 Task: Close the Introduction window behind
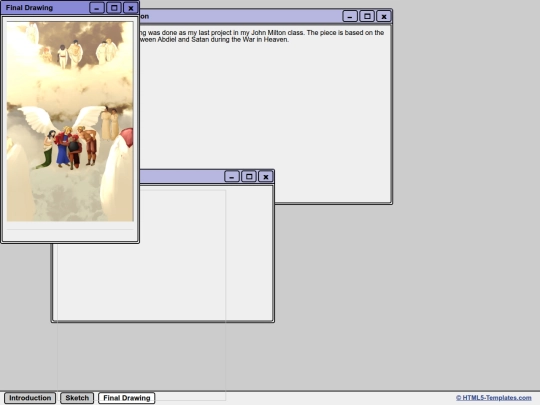(x=384, y=16)
